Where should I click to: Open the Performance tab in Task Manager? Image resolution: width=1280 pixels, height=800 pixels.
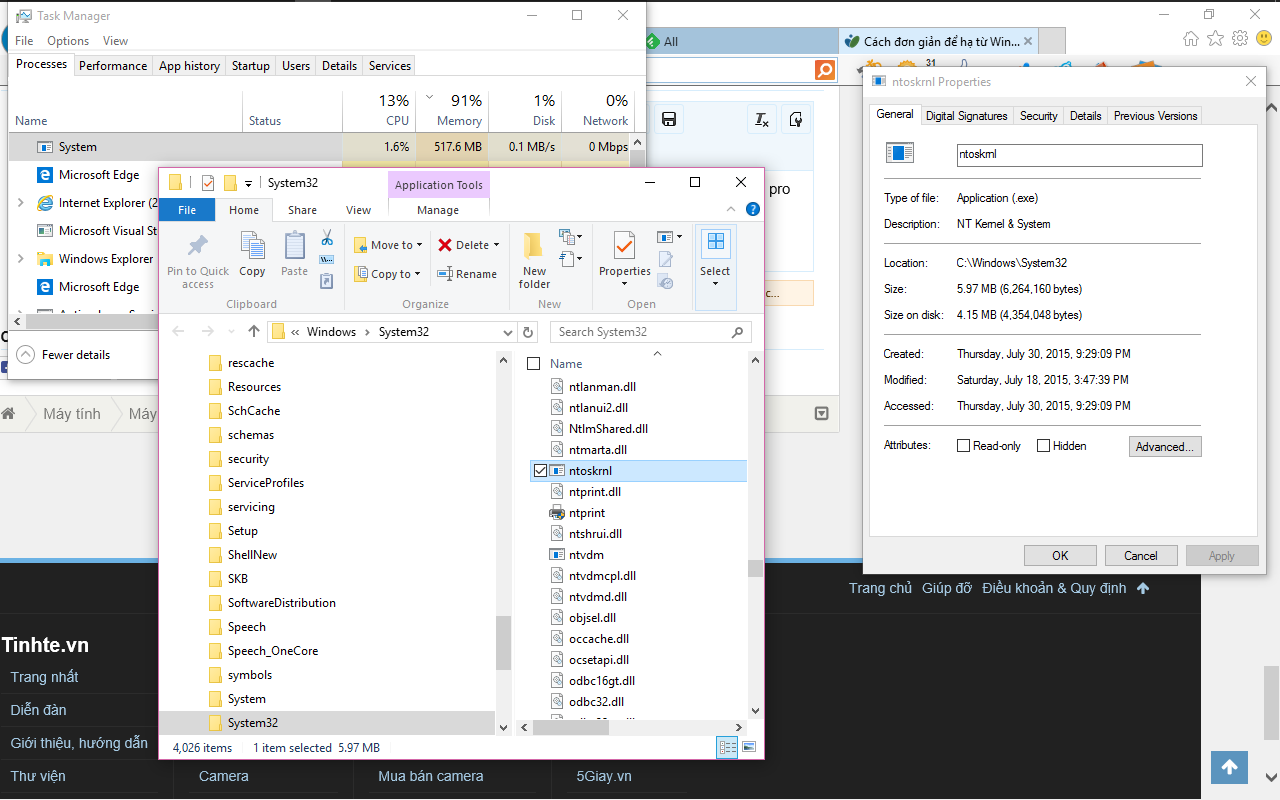[x=113, y=66]
